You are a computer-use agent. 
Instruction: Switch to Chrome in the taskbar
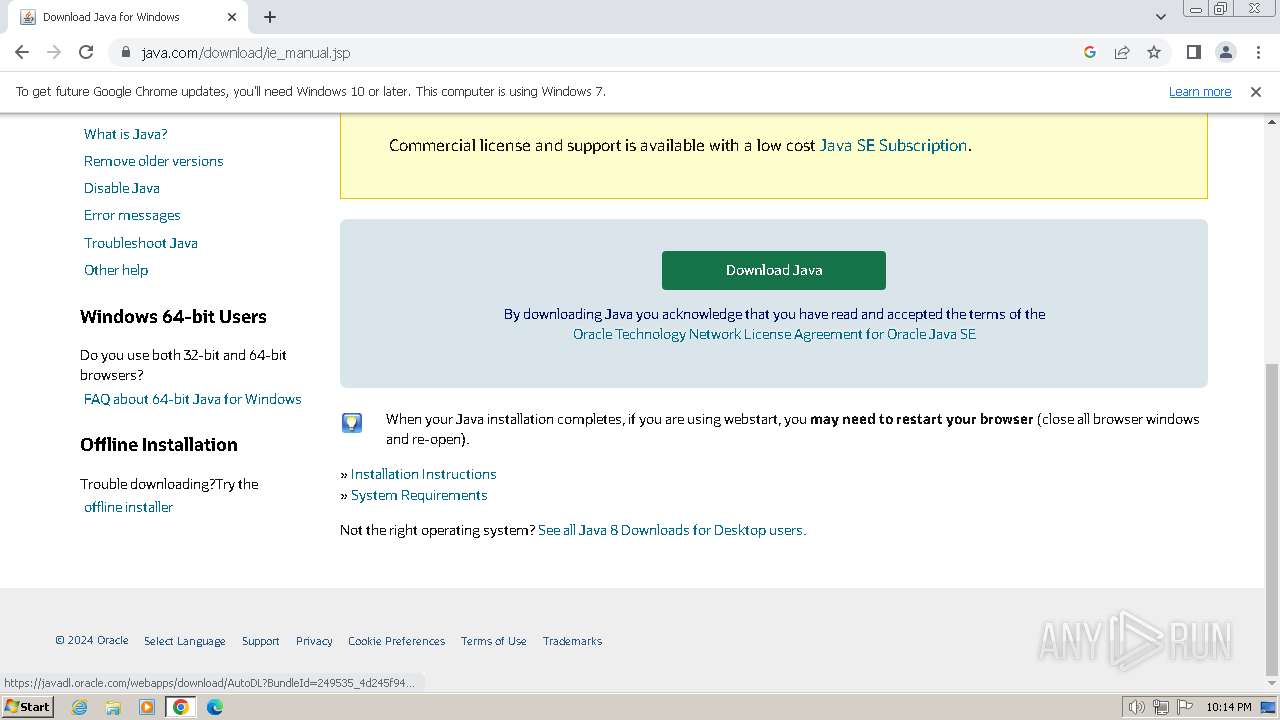click(x=181, y=707)
